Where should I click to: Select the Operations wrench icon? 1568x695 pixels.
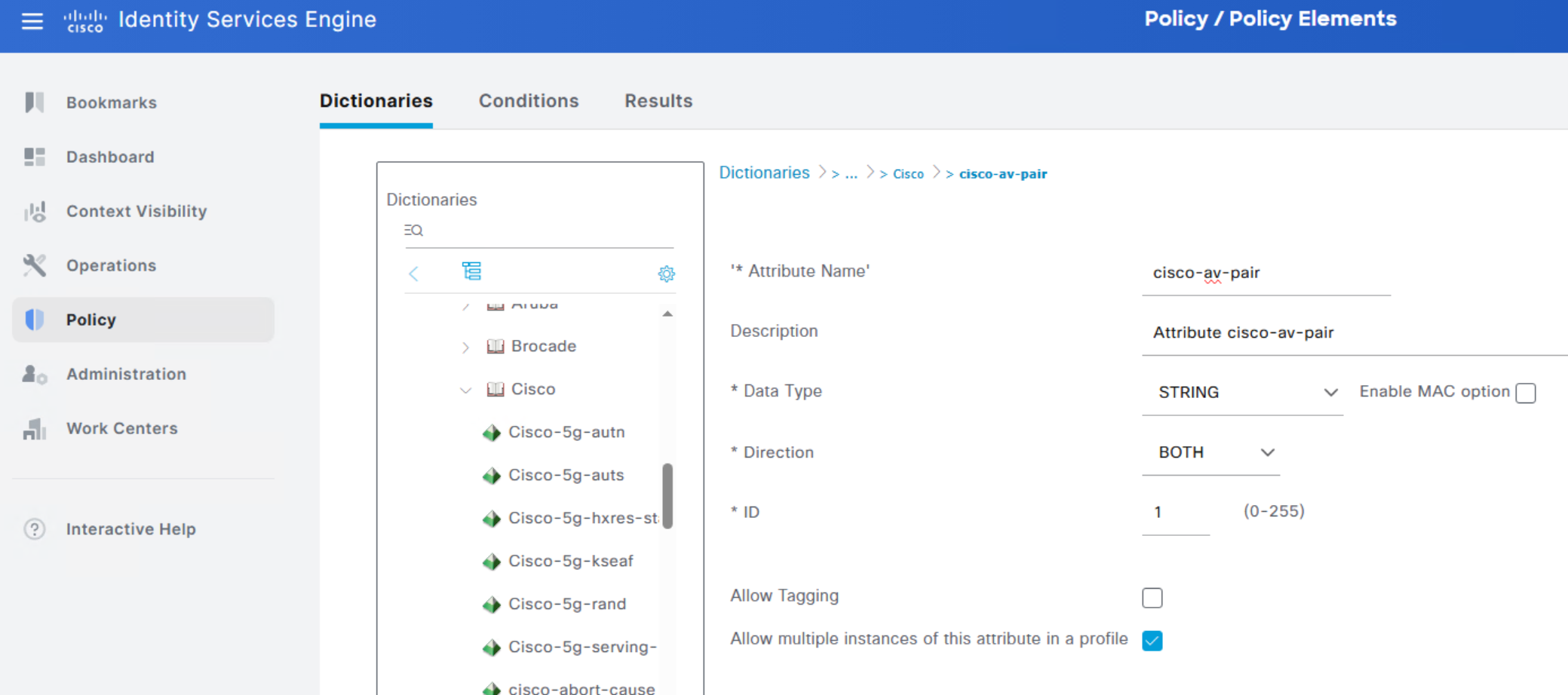tap(34, 265)
